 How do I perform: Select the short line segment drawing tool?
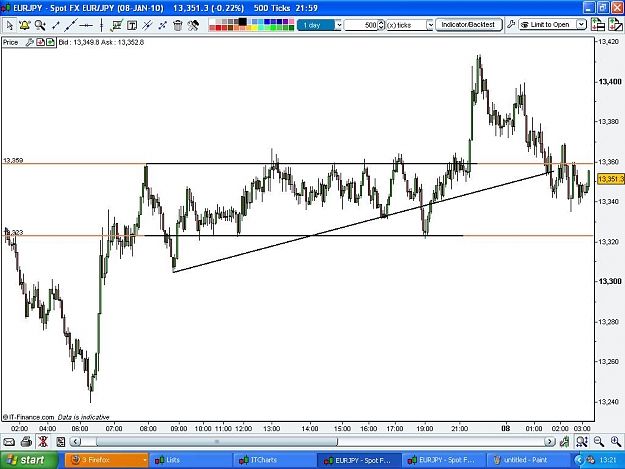[56, 26]
